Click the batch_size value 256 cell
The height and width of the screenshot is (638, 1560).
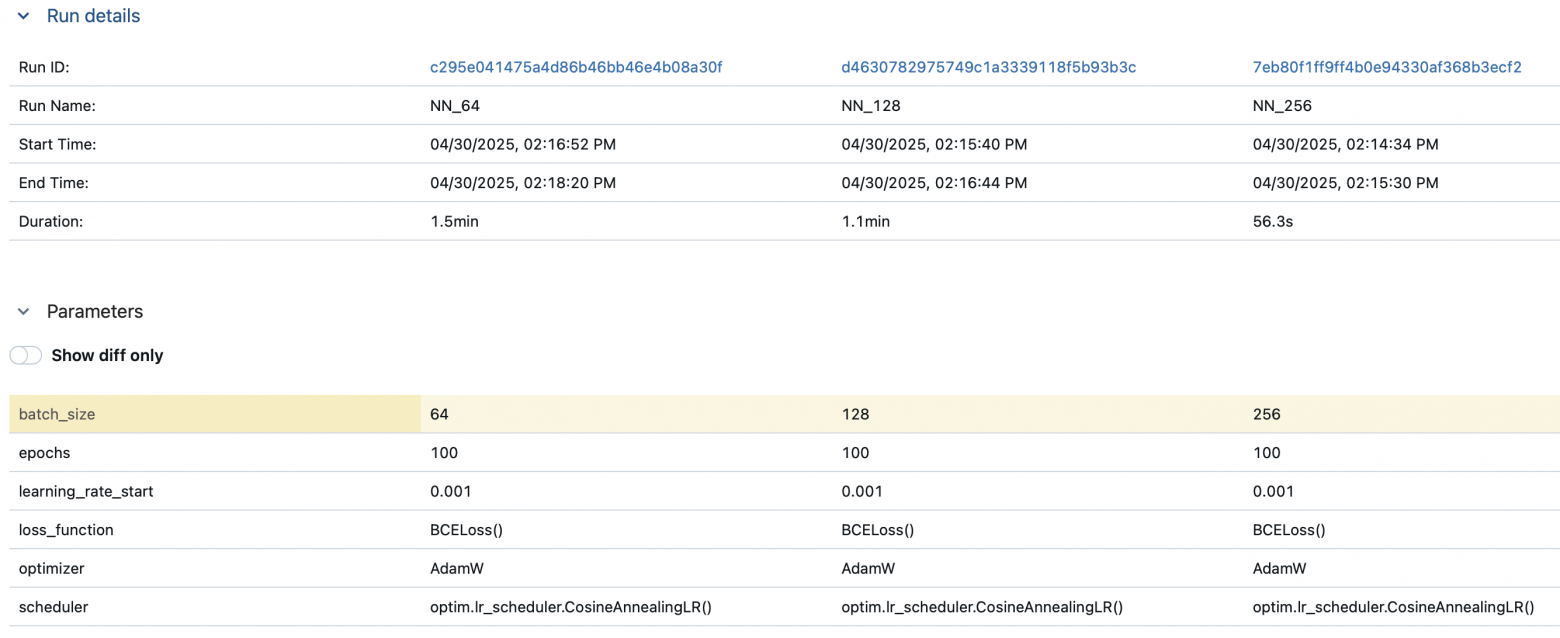1267,414
